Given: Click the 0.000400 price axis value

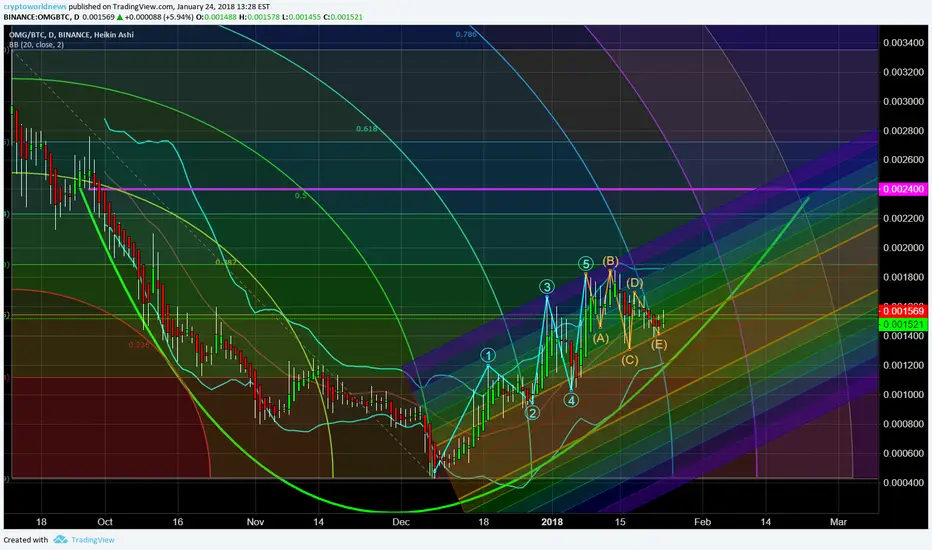Looking at the screenshot, I should [903, 483].
